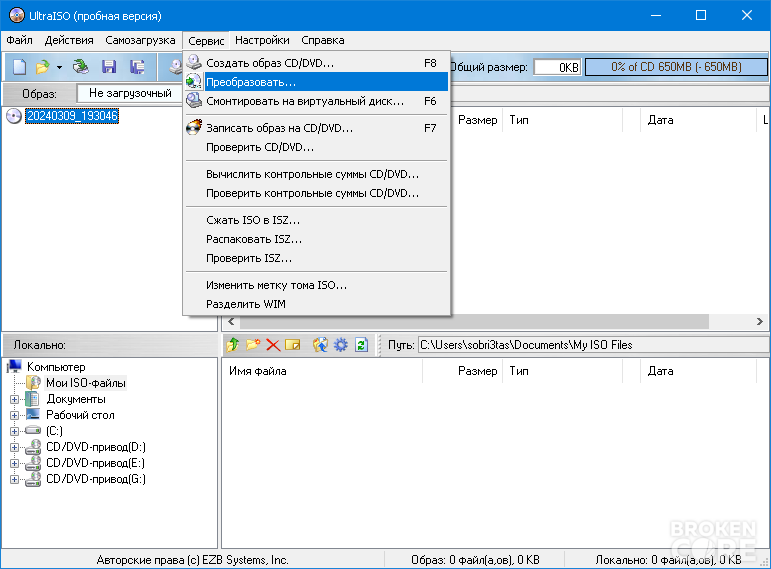Open an image file with the folder icon

(x=43, y=67)
